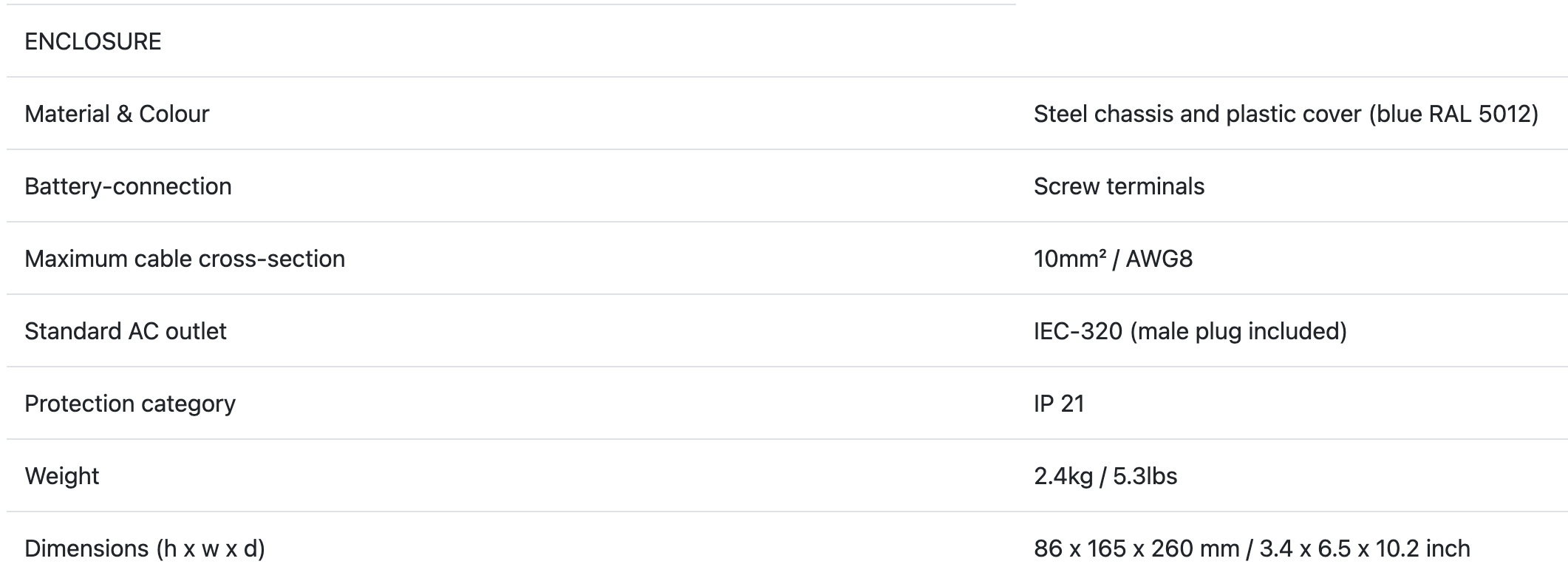The image size is (1568, 581).
Task: Click the 5.3lbs weight text
Action: click(1145, 476)
